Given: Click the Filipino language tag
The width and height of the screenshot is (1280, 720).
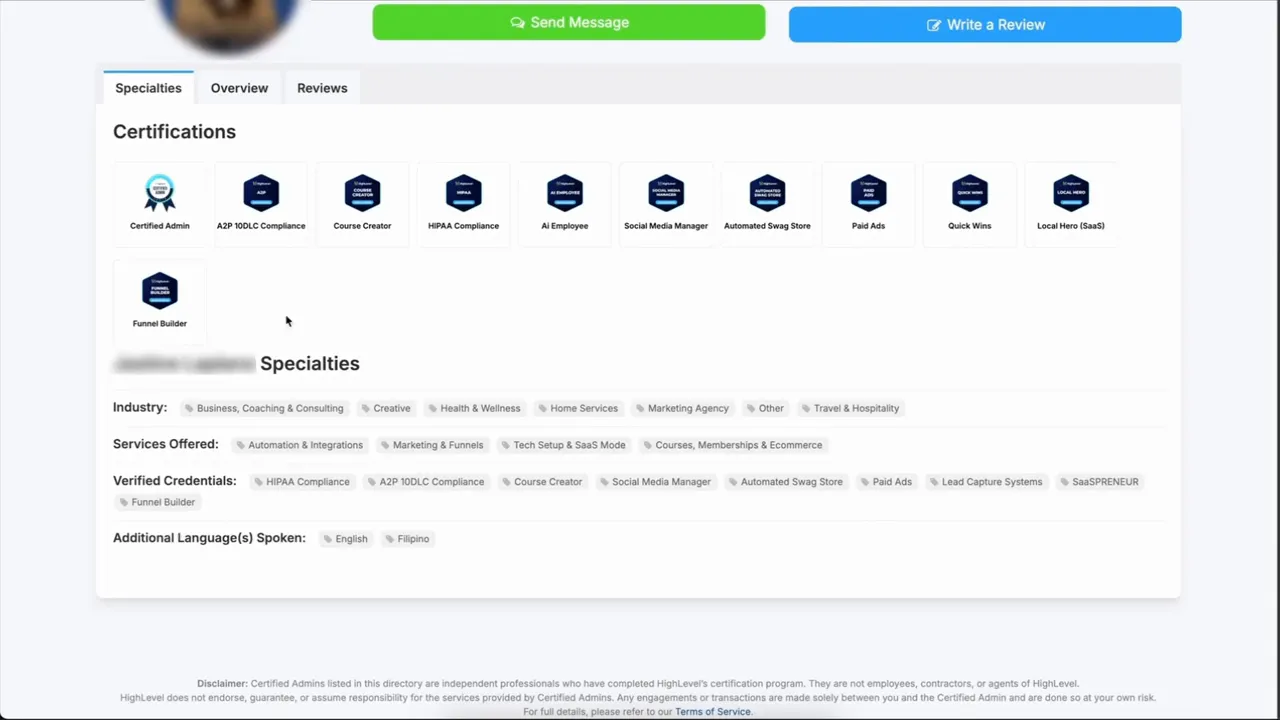Looking at the screenshot, I should [x=408, y=539].
